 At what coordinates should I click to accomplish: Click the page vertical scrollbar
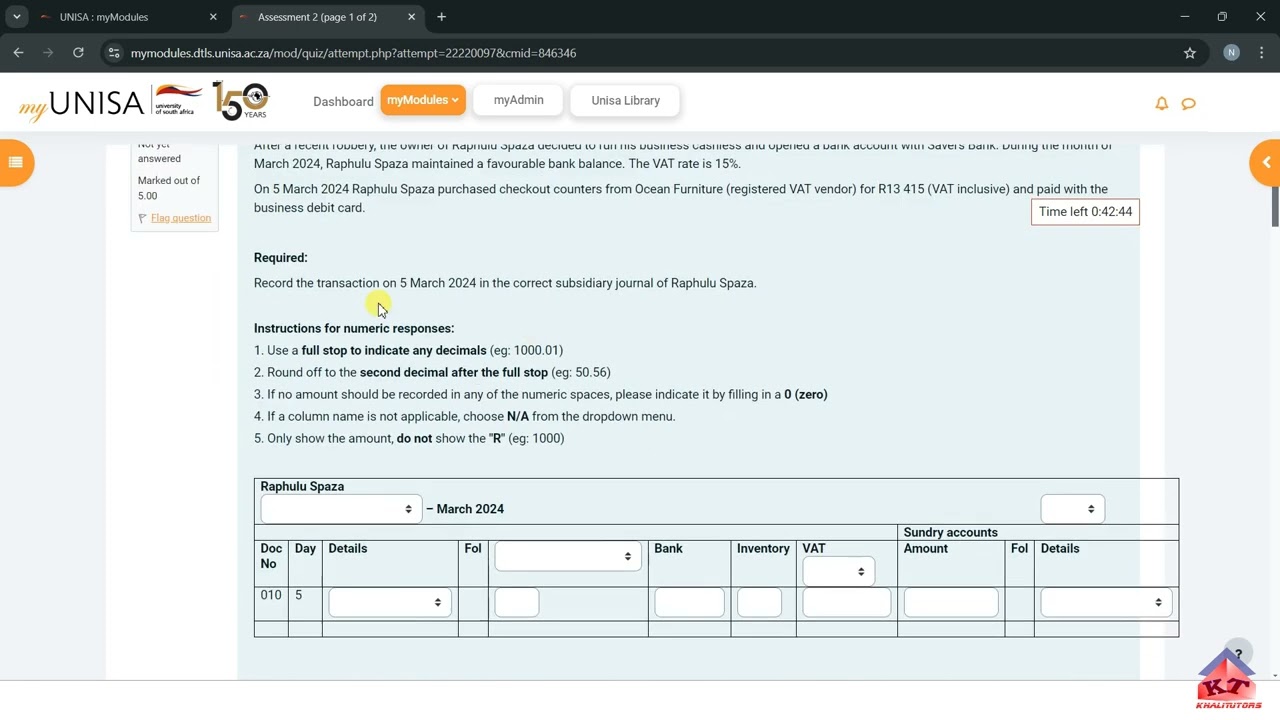point(1274,205)
